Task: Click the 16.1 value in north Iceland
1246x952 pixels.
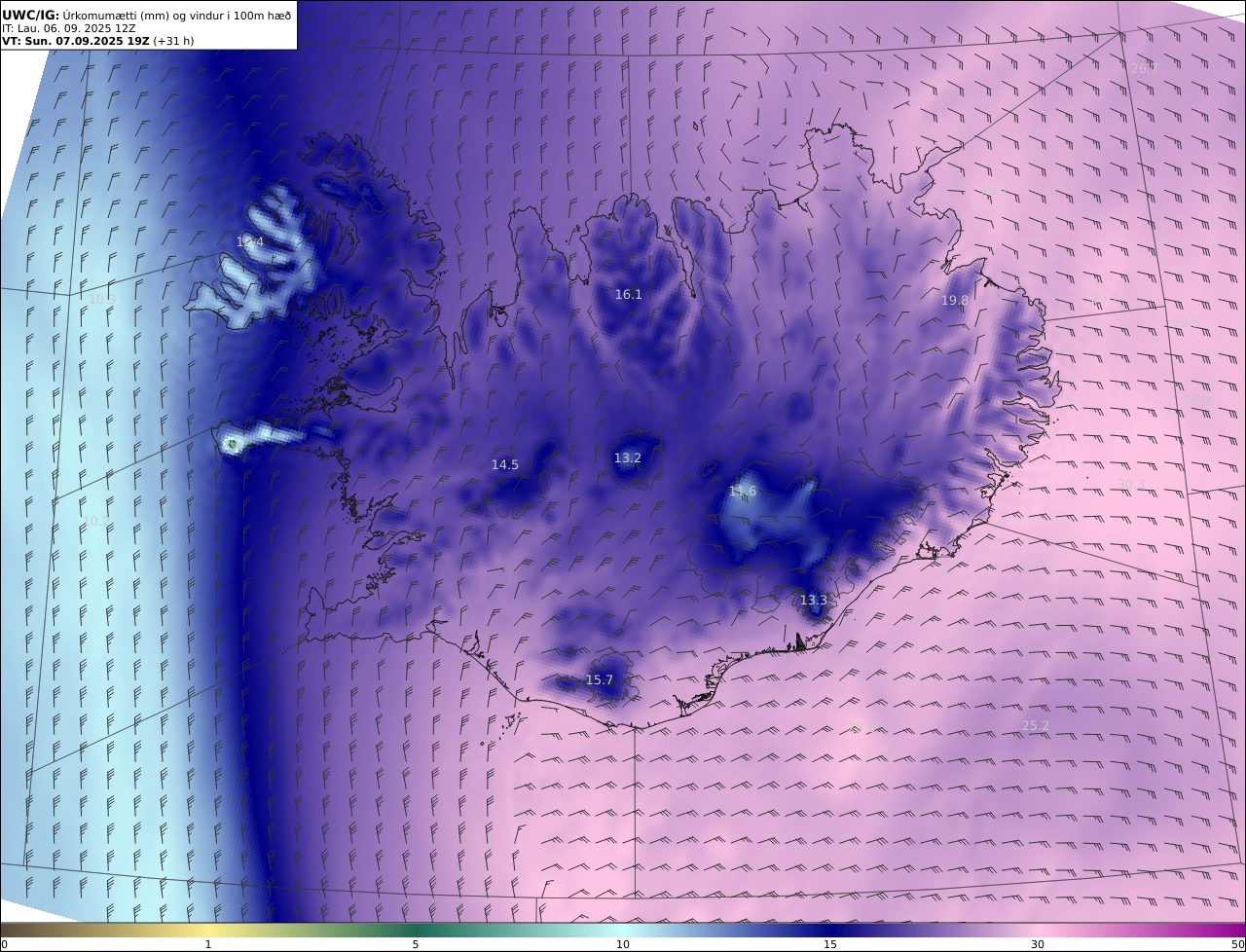Action: tap(628, 294)
